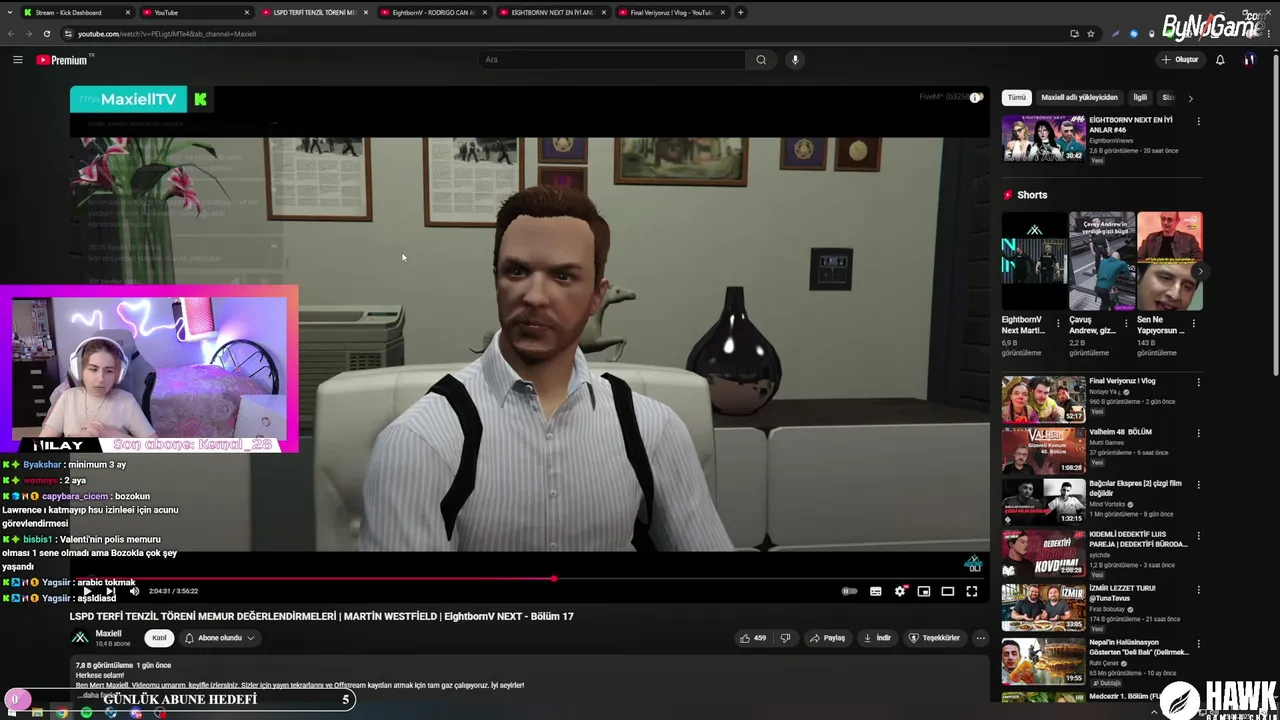Click the info icon on video corner
Image resolution: width=1280 pixels, height=720 pixels.
(975, 97)
